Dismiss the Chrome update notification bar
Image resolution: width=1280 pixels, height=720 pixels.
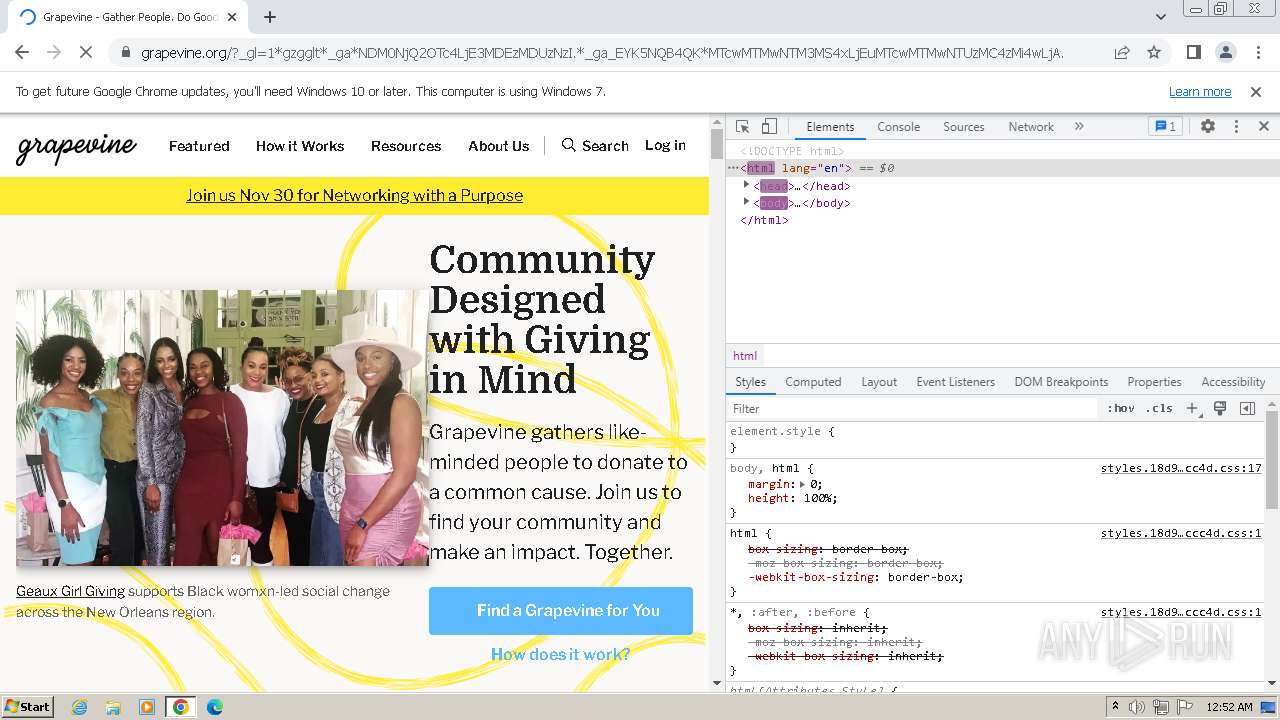pyautogui.click(x=1256, y=91)
